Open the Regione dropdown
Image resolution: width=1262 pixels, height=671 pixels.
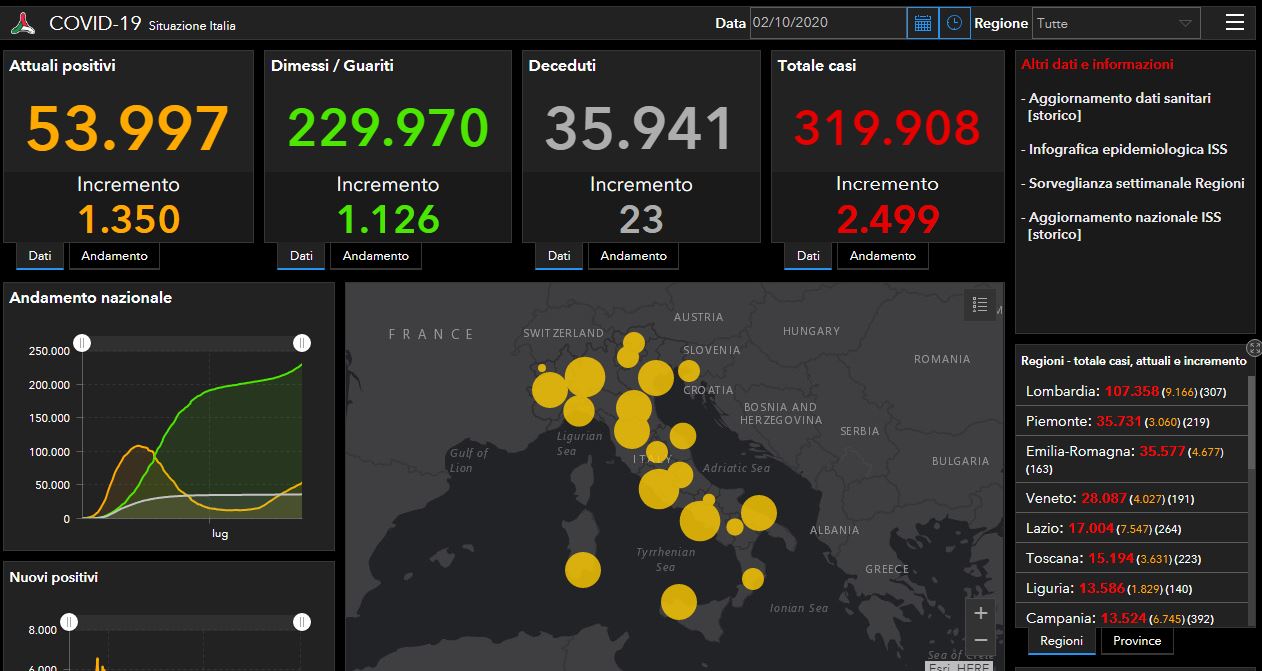(1114, 23)
